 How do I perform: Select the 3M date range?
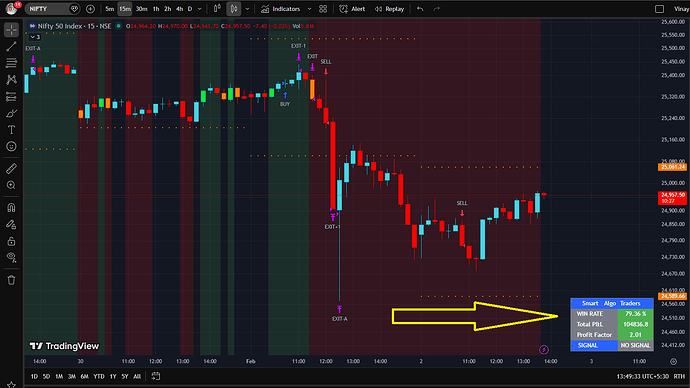click(71, 377)
